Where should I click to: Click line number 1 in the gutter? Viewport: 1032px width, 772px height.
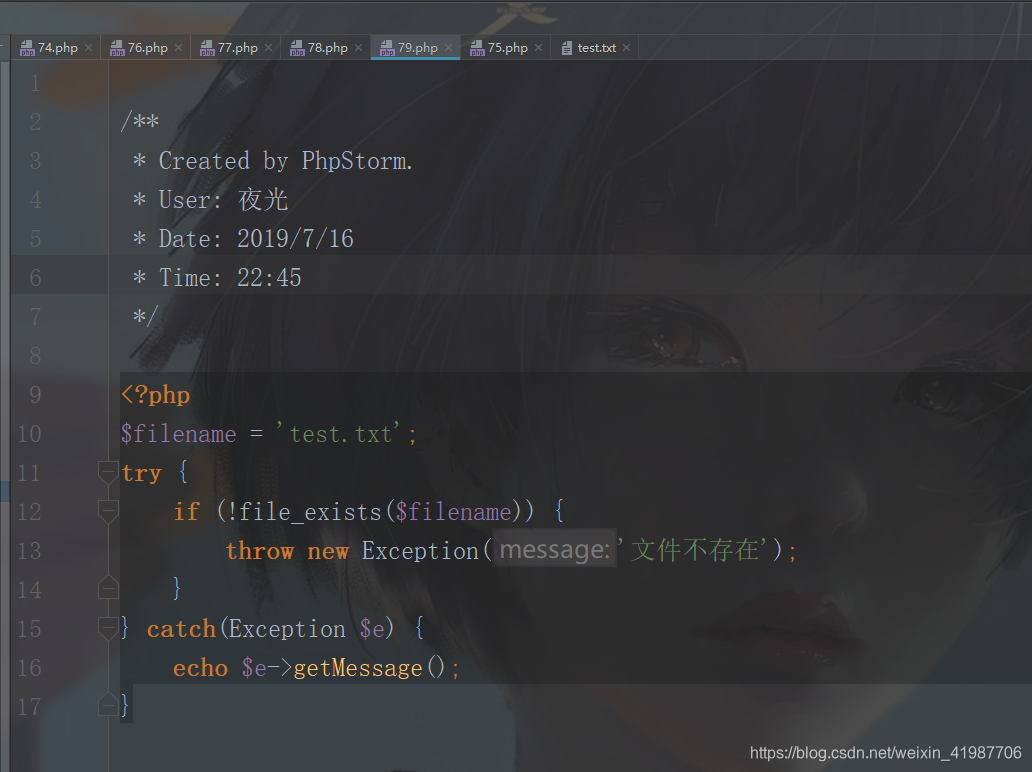pyautogui.click(x=35, y=84)
